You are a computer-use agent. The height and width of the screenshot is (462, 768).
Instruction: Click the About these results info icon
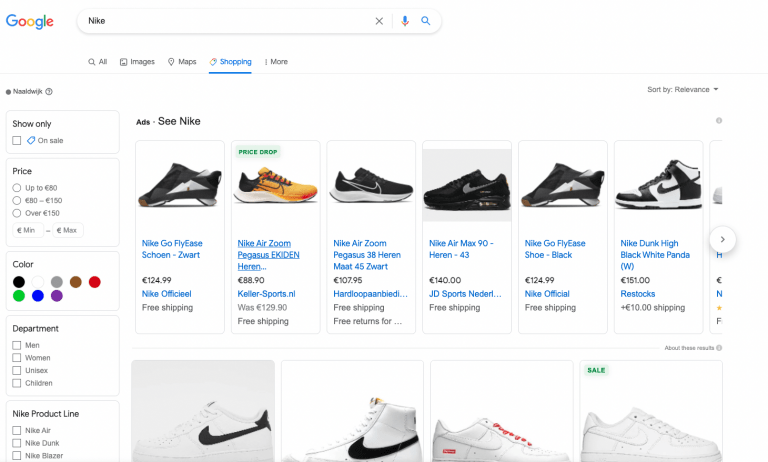pos(718,348)
